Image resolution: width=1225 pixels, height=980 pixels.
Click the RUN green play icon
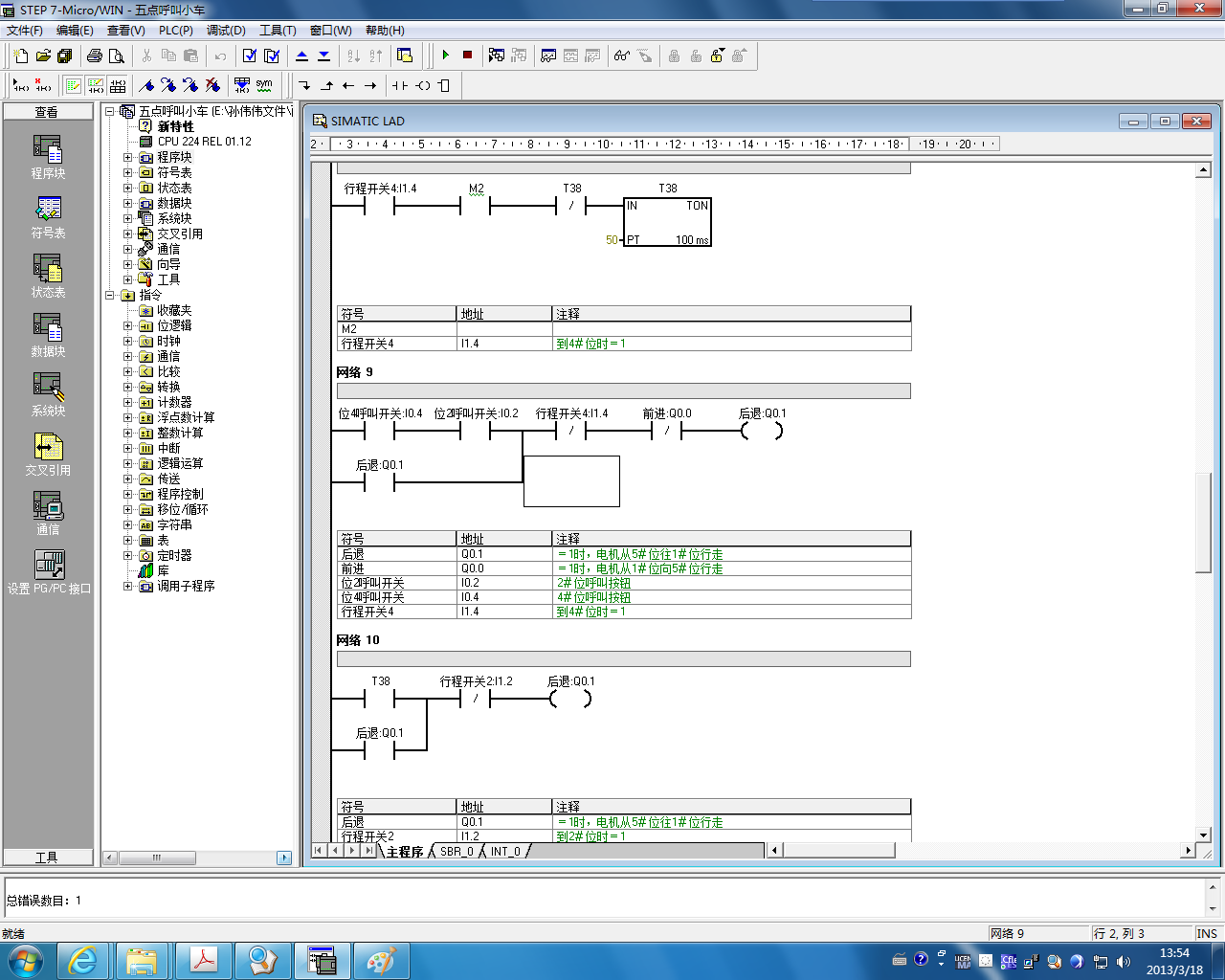[x=446, y=56]
